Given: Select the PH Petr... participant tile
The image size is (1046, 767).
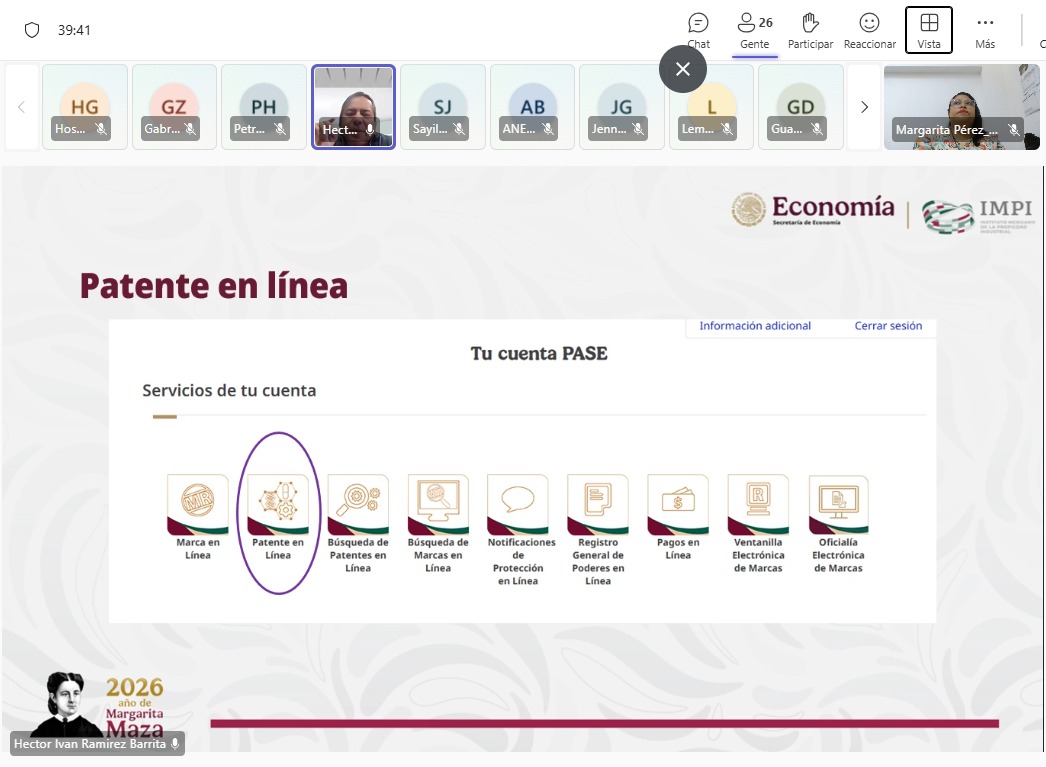Looking at the screenshot, I should (x=264, y=107).
